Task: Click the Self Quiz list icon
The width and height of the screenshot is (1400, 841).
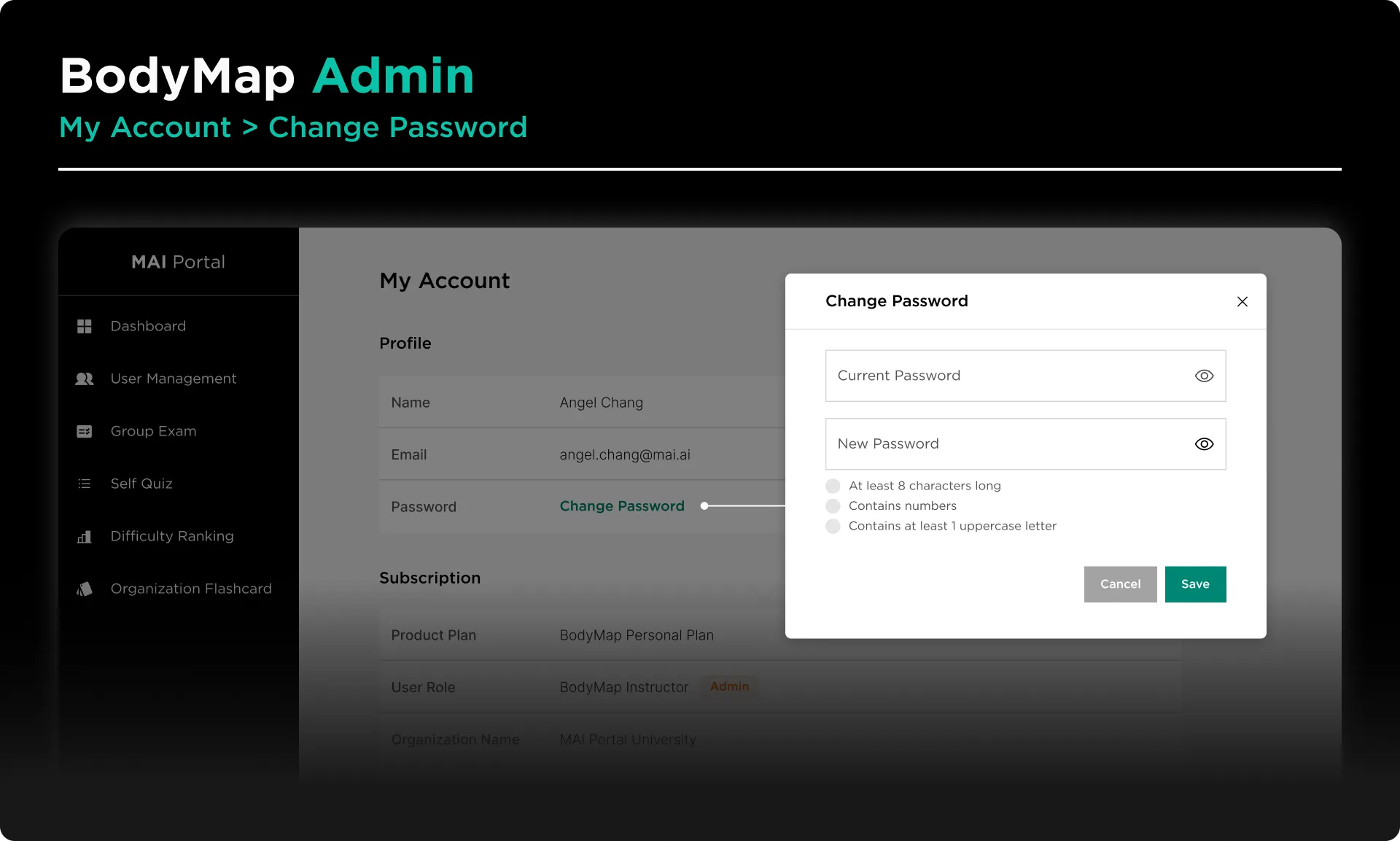Action: pos(85,484)
